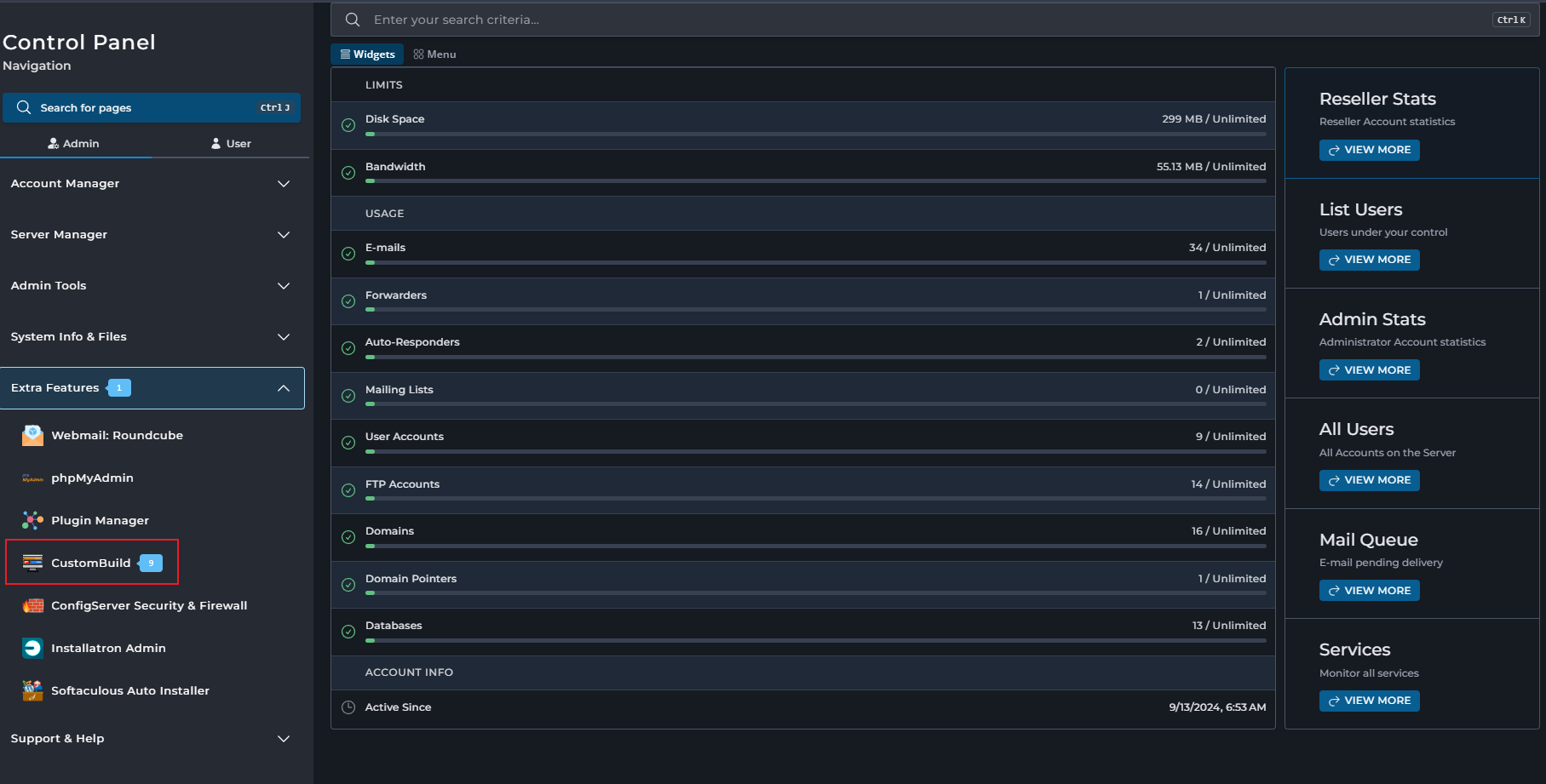This screenshot has width=1546, height=784.
Task: Click the Softaculous Auto Installer icon
Action: coord(32,690)
